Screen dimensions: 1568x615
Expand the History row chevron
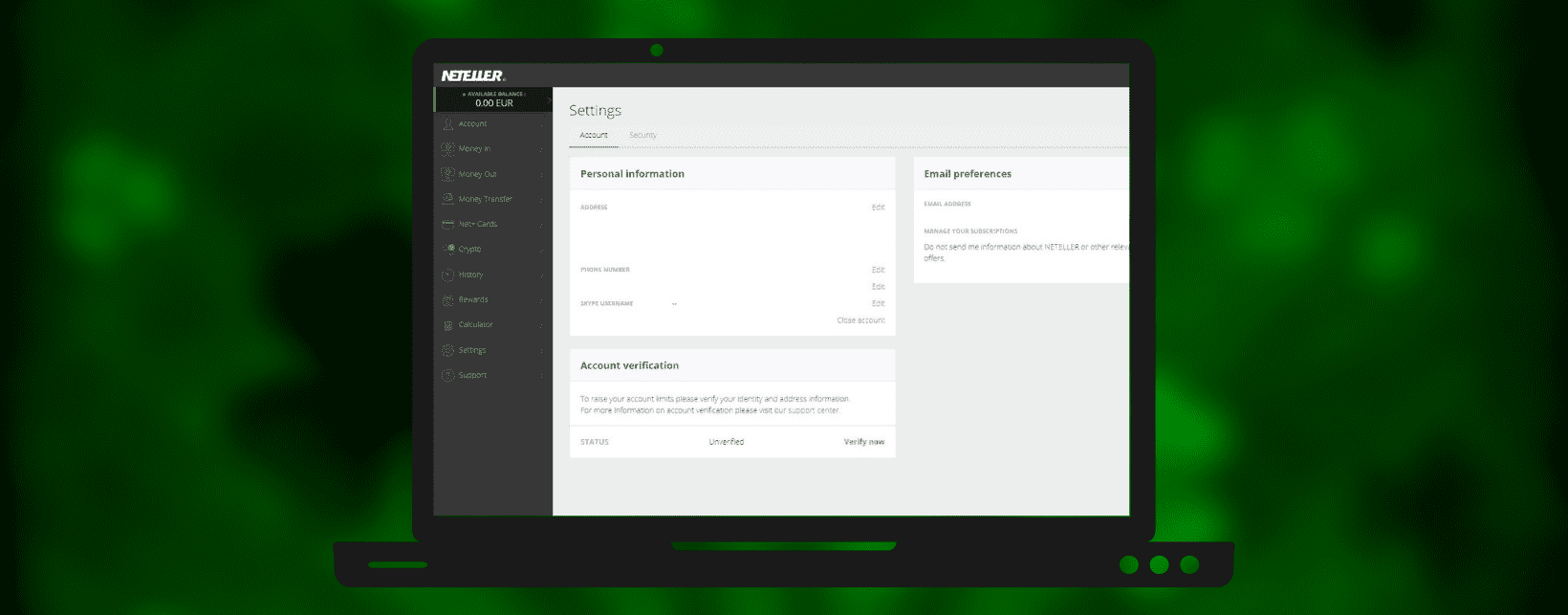541,275
